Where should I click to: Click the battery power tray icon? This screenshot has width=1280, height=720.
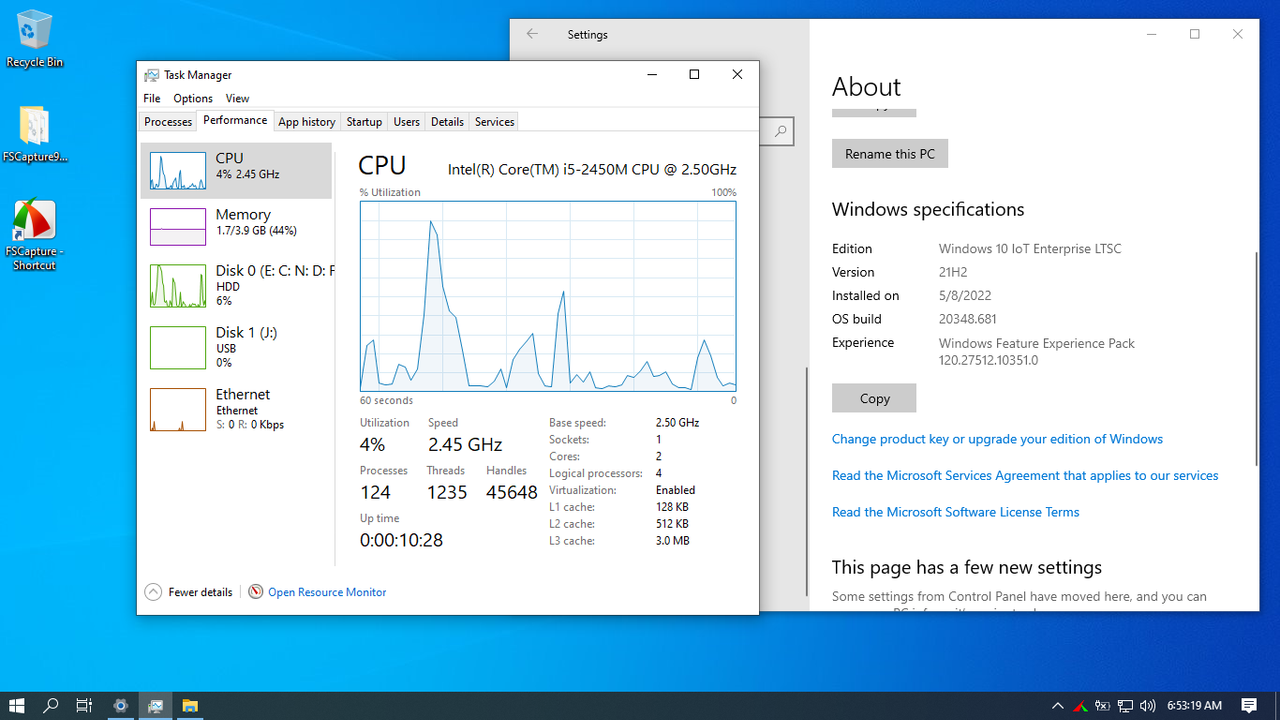pos(1103,706)
